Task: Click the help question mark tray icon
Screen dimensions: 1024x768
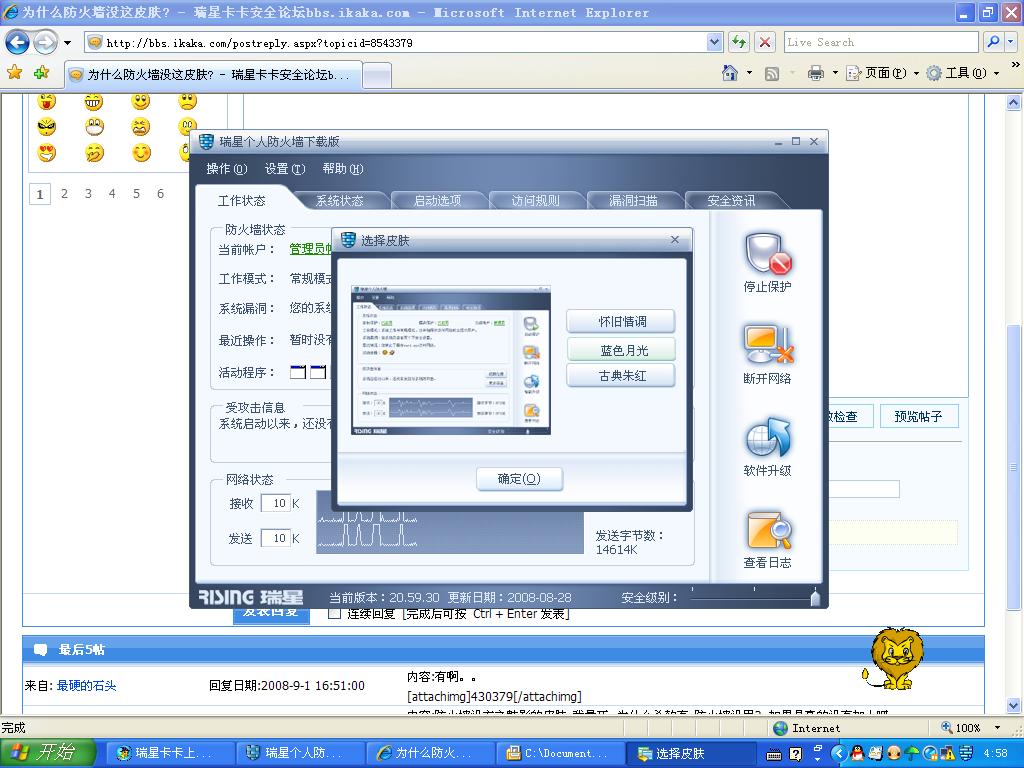Action: click(x=795, y=754)
